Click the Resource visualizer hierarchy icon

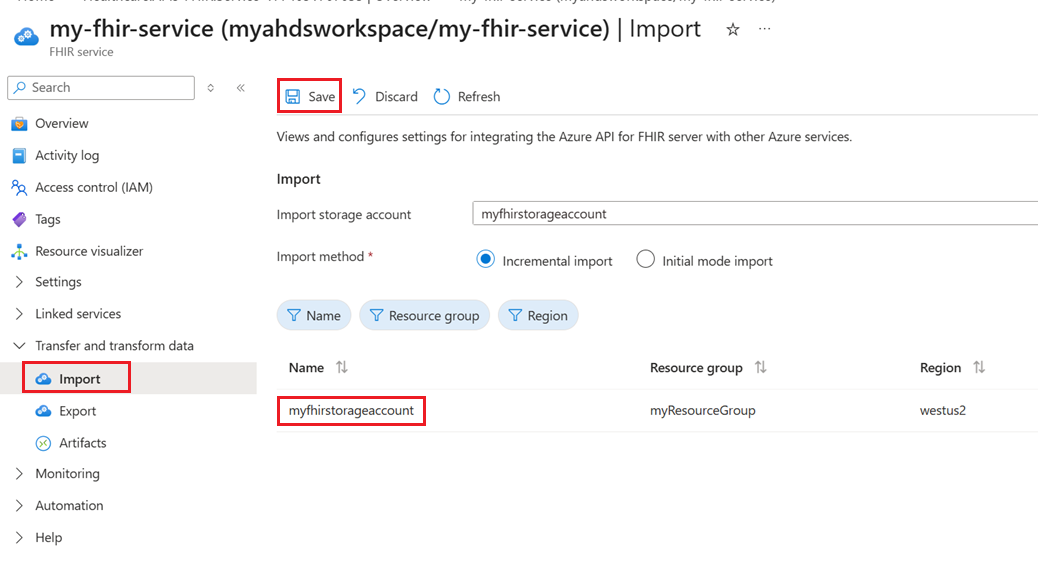point(19,251)
